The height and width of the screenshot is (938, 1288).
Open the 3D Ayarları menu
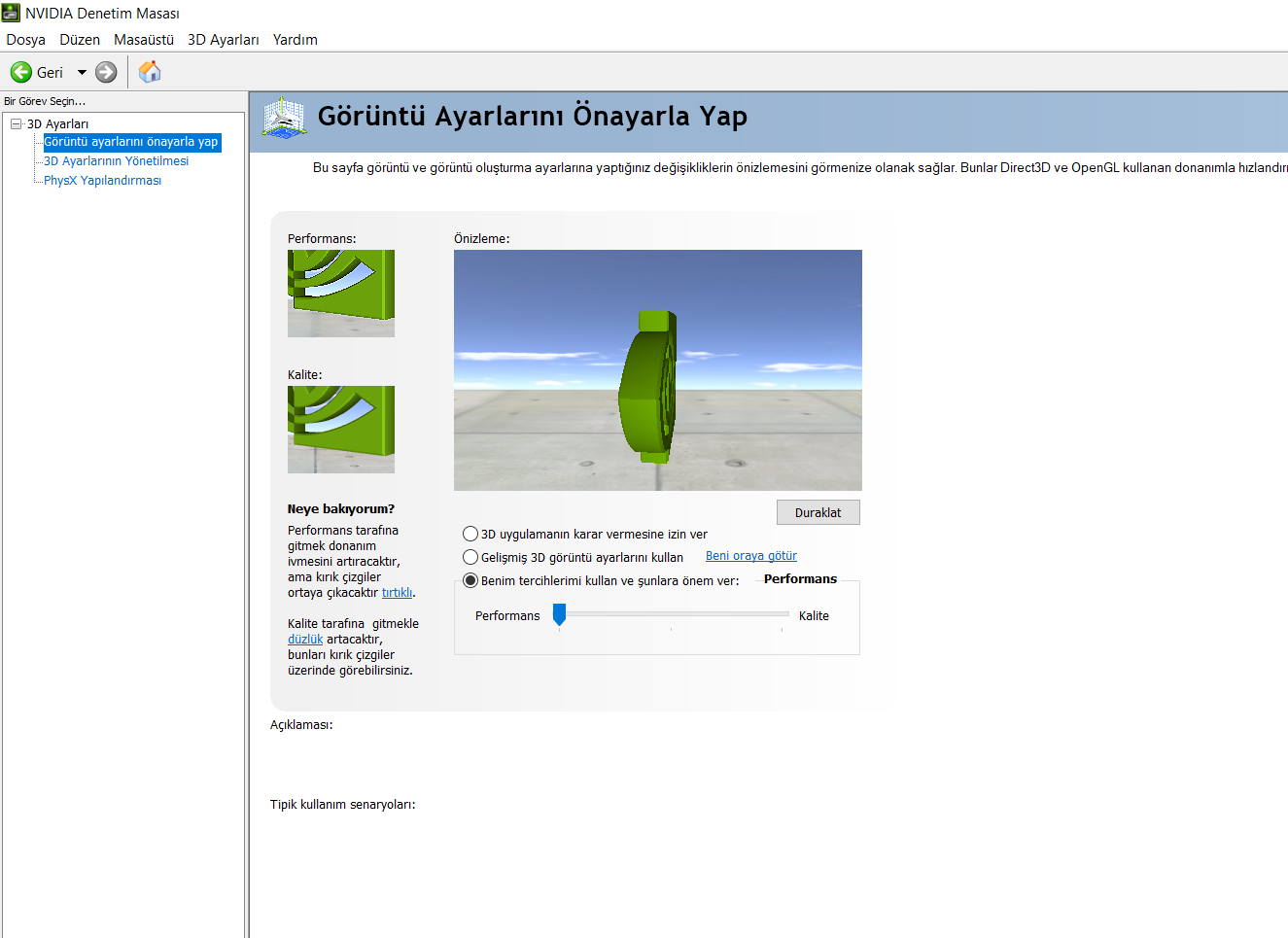pos(224,40)
